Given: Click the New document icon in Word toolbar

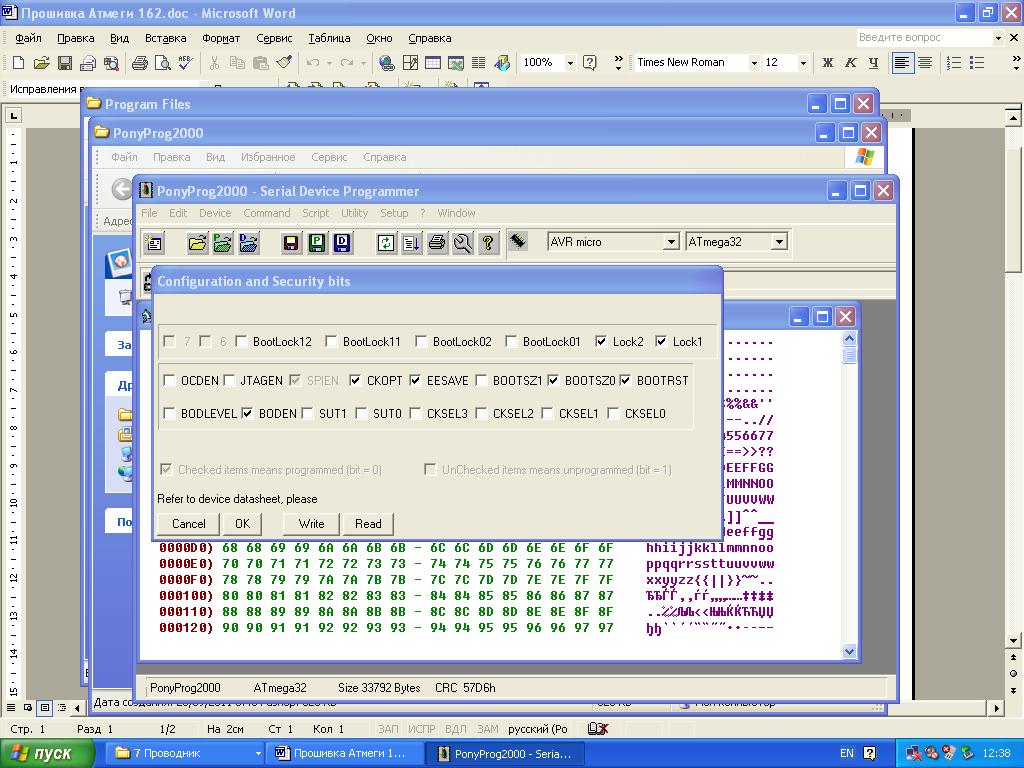Looking at the screenshot, I should coord(18,63).
